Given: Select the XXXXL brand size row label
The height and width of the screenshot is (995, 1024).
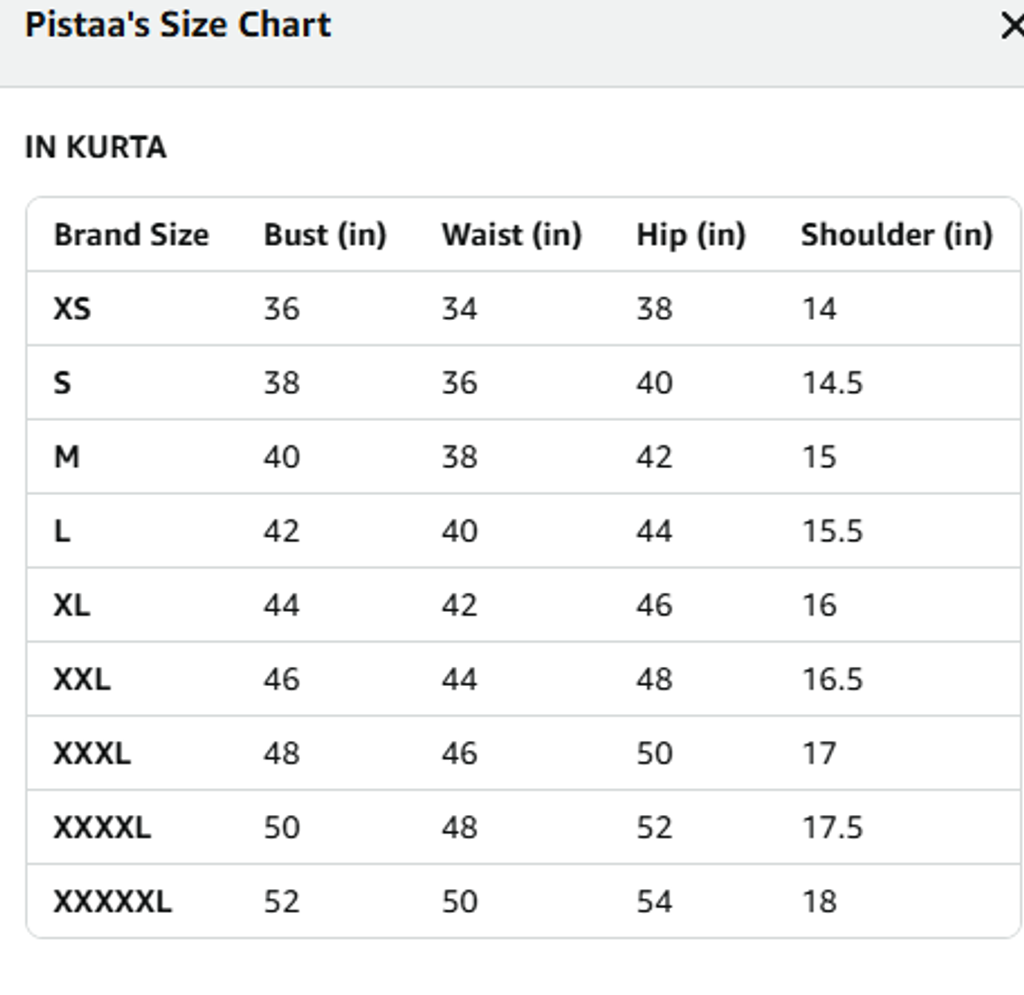Looking at the screenshot, I should click(102, 827).
